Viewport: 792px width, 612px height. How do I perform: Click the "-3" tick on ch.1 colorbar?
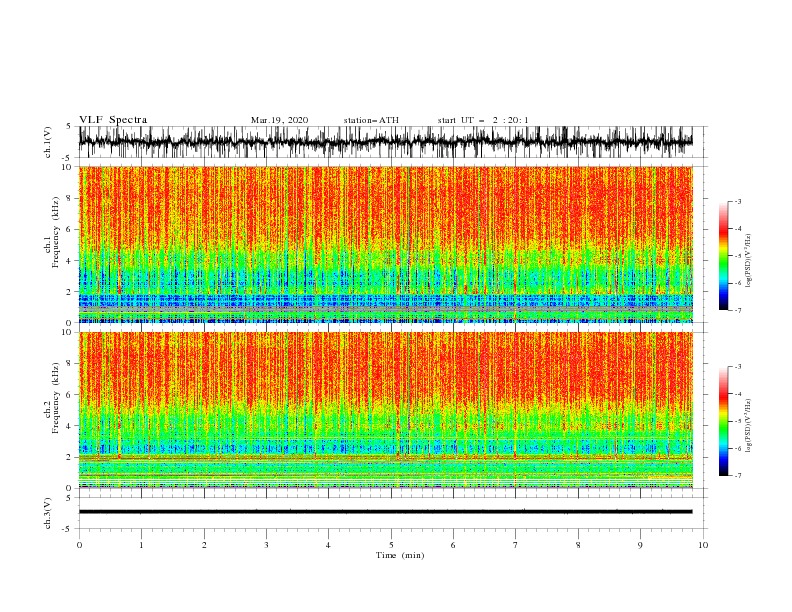tap(737, 201)
